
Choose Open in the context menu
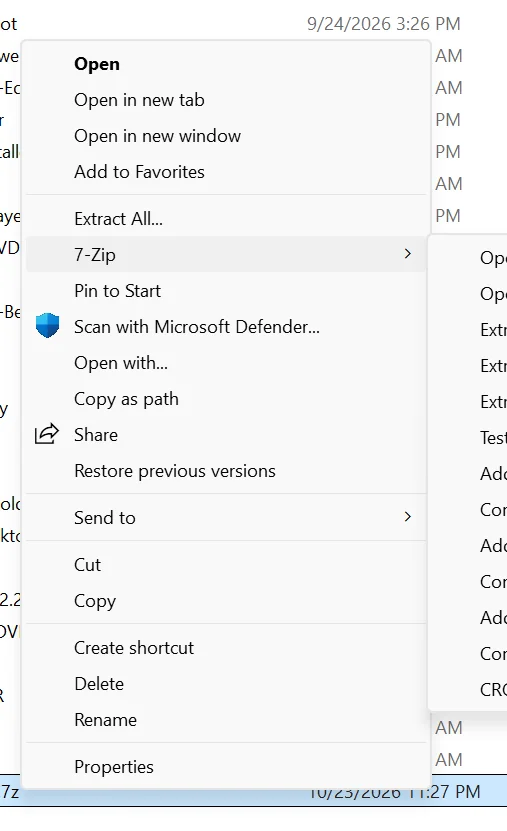coord(226,64)
